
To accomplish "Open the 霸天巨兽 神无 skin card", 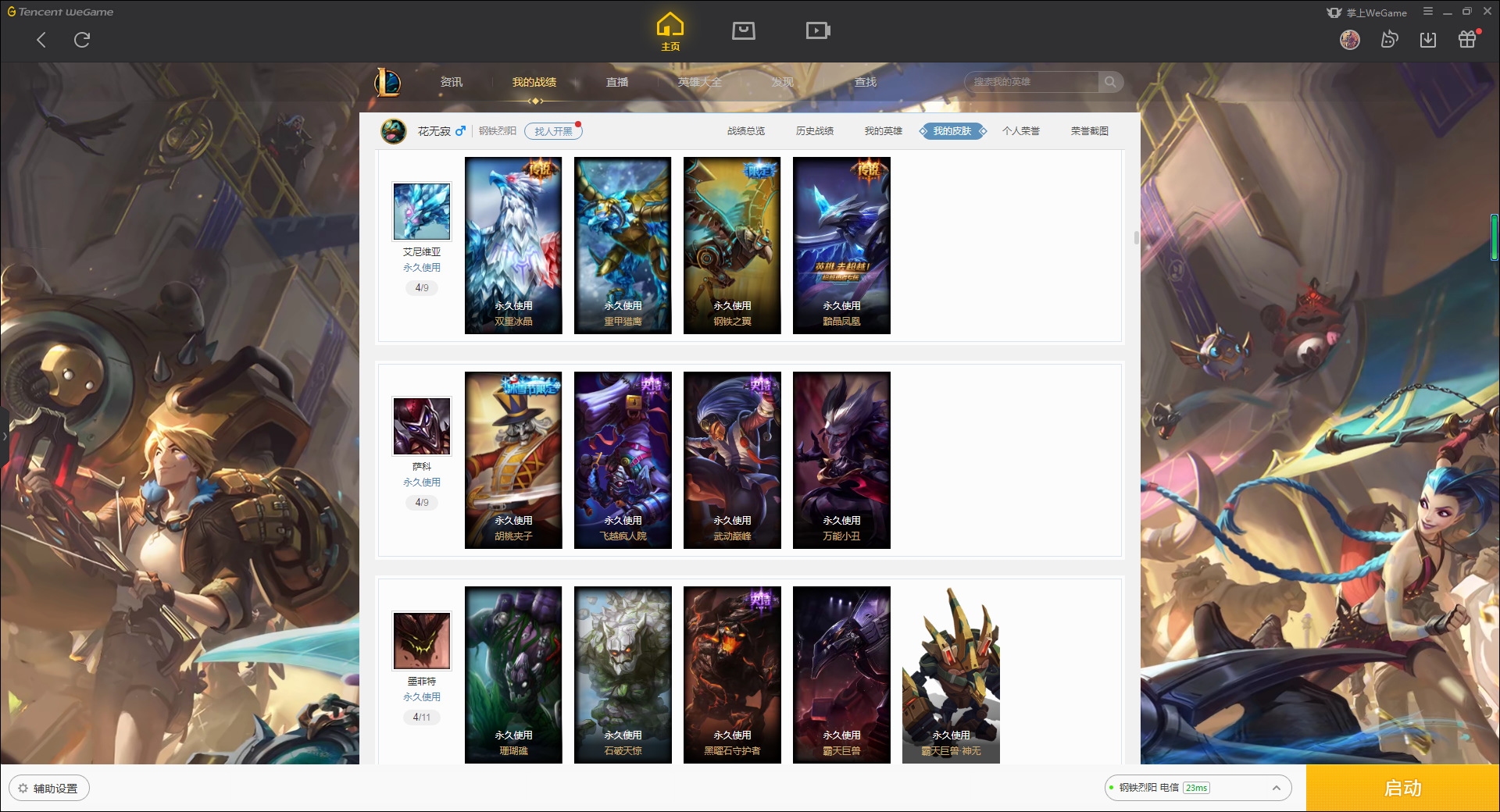I will click(x=951, y=675).
